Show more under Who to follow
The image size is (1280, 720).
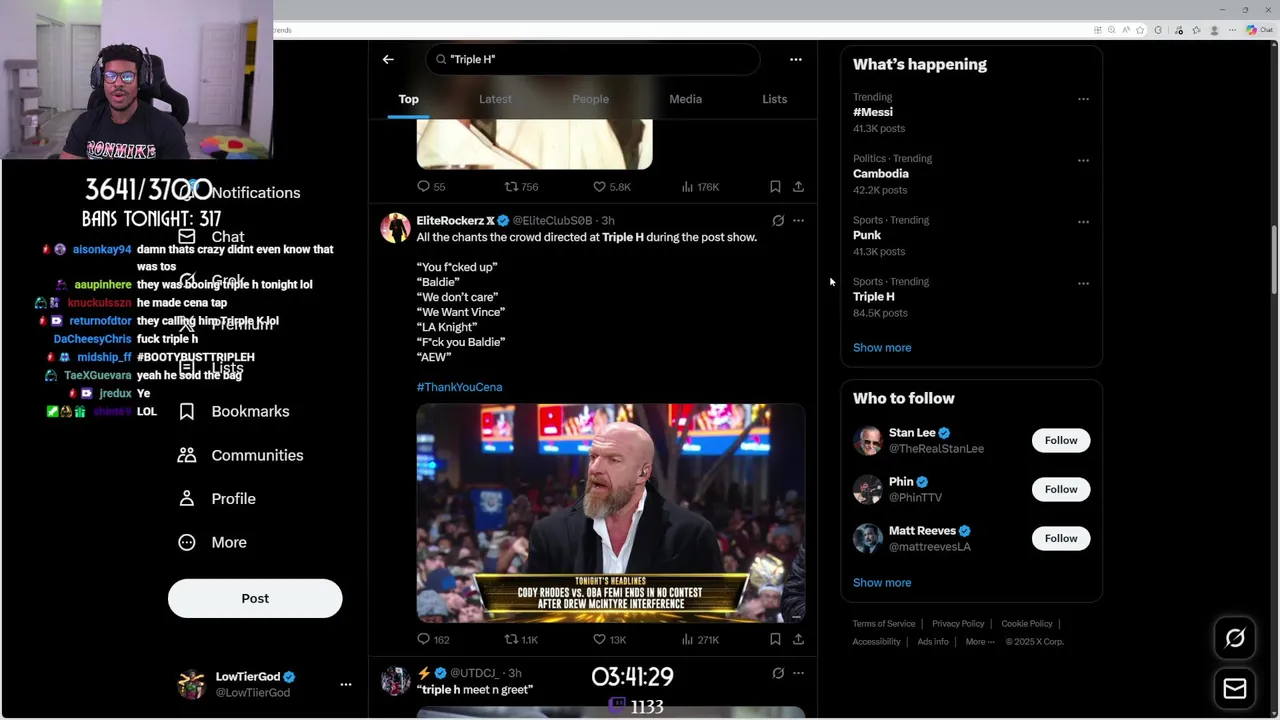[x=882, y=583]
